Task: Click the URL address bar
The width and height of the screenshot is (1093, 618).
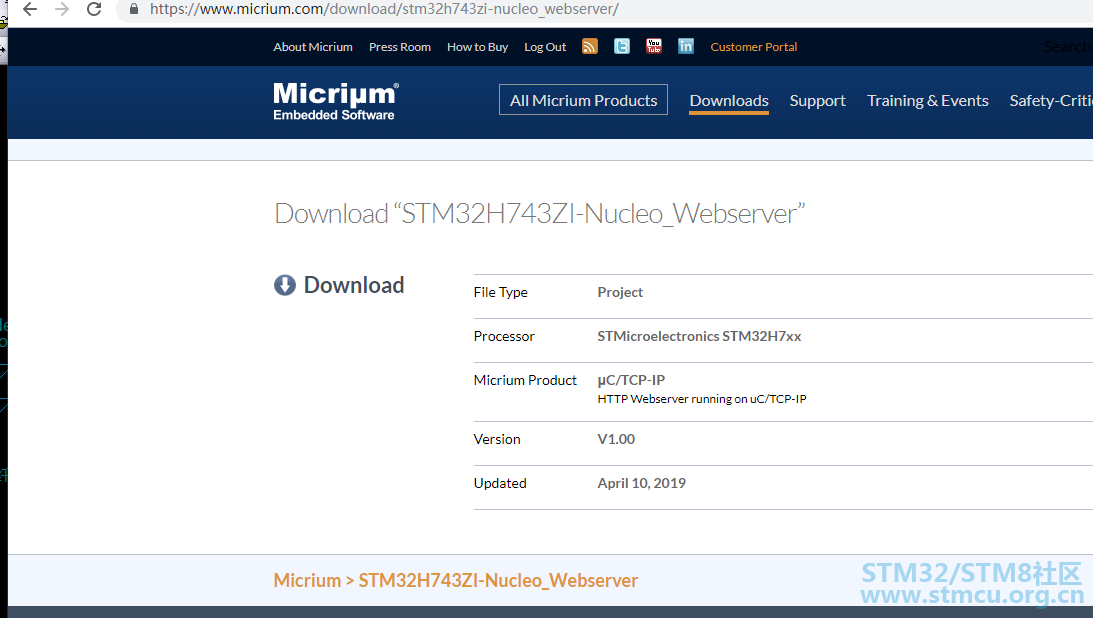Action: (x=606, y=9)
